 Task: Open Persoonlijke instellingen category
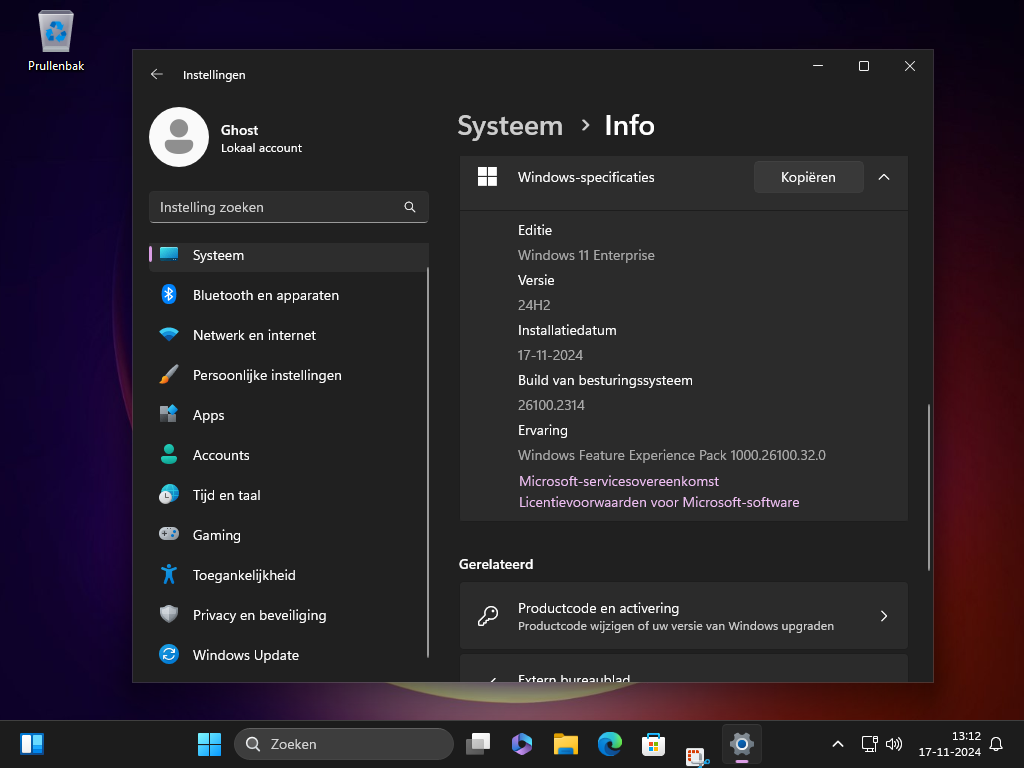(x=289, y=375)
